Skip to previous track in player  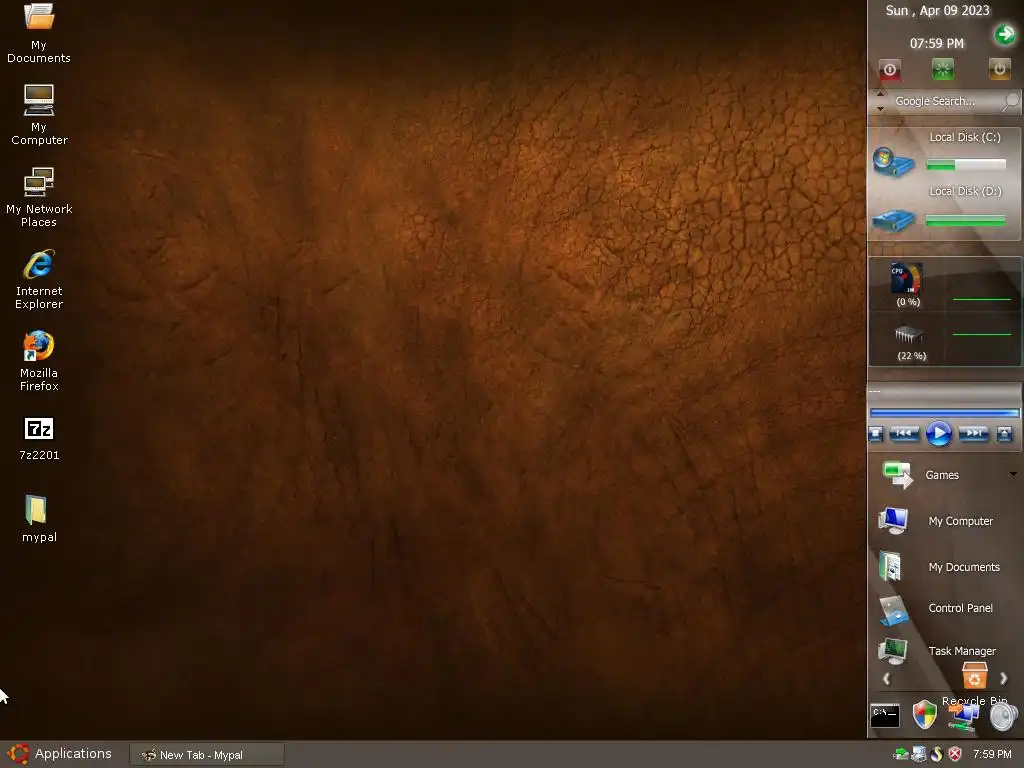click(x=904, y=434)
